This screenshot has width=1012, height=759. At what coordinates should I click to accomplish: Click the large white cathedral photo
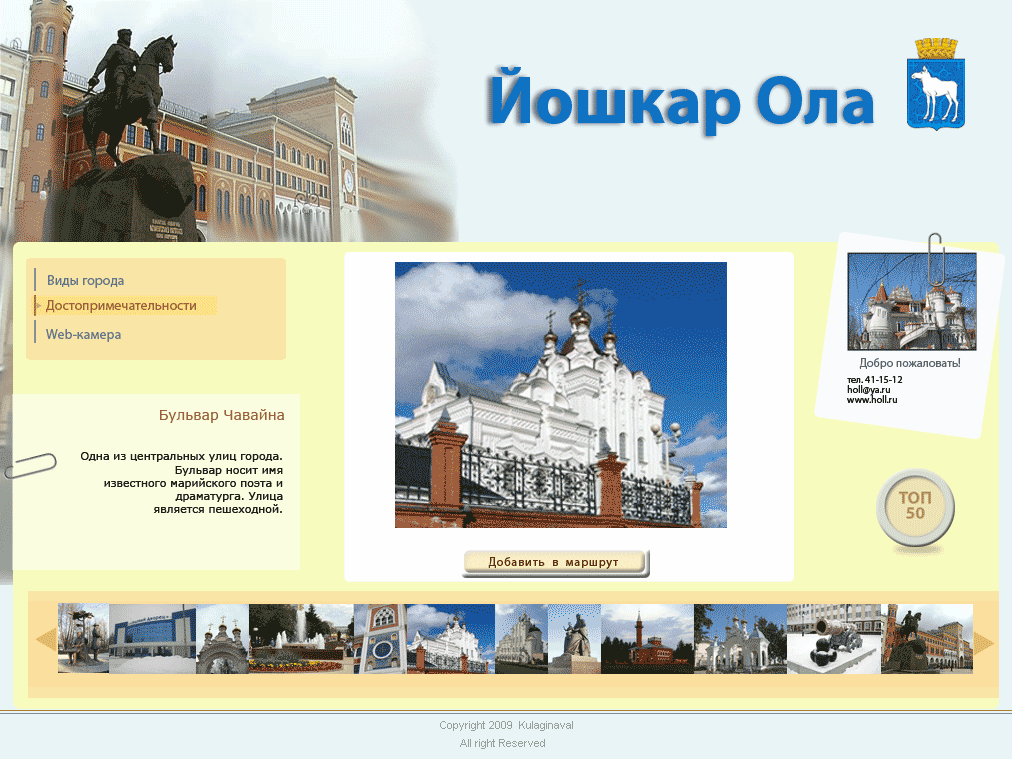(560, 395)
